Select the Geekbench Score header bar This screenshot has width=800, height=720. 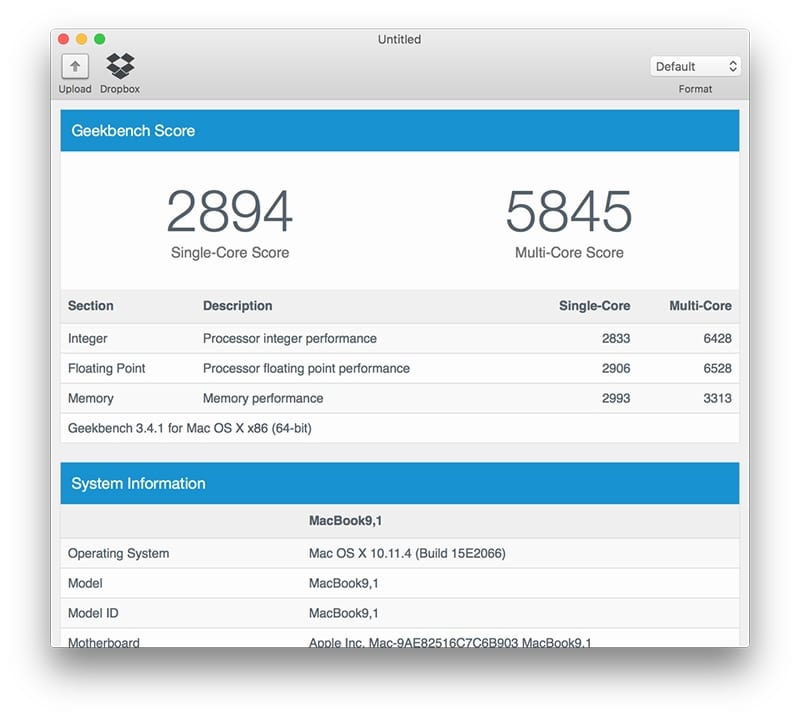pyautogui.click(x=400, y=131)
